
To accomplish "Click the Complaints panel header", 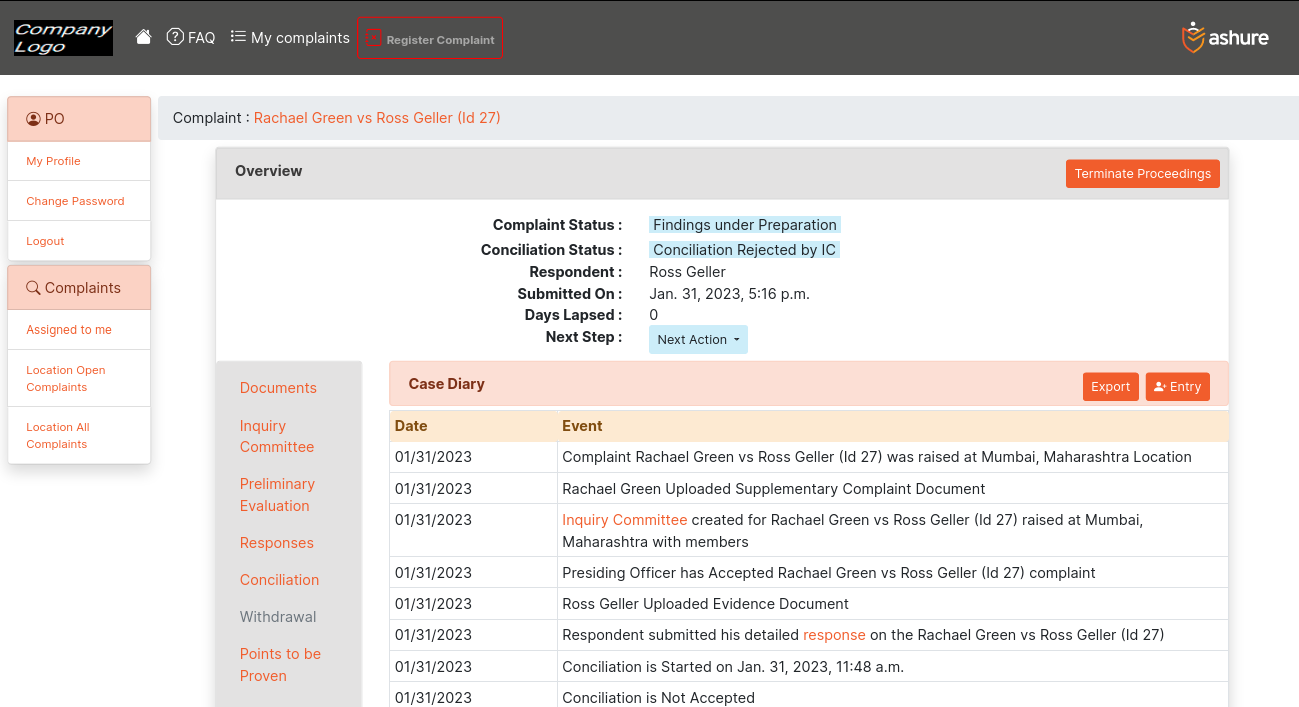I will tap(79, 288).
